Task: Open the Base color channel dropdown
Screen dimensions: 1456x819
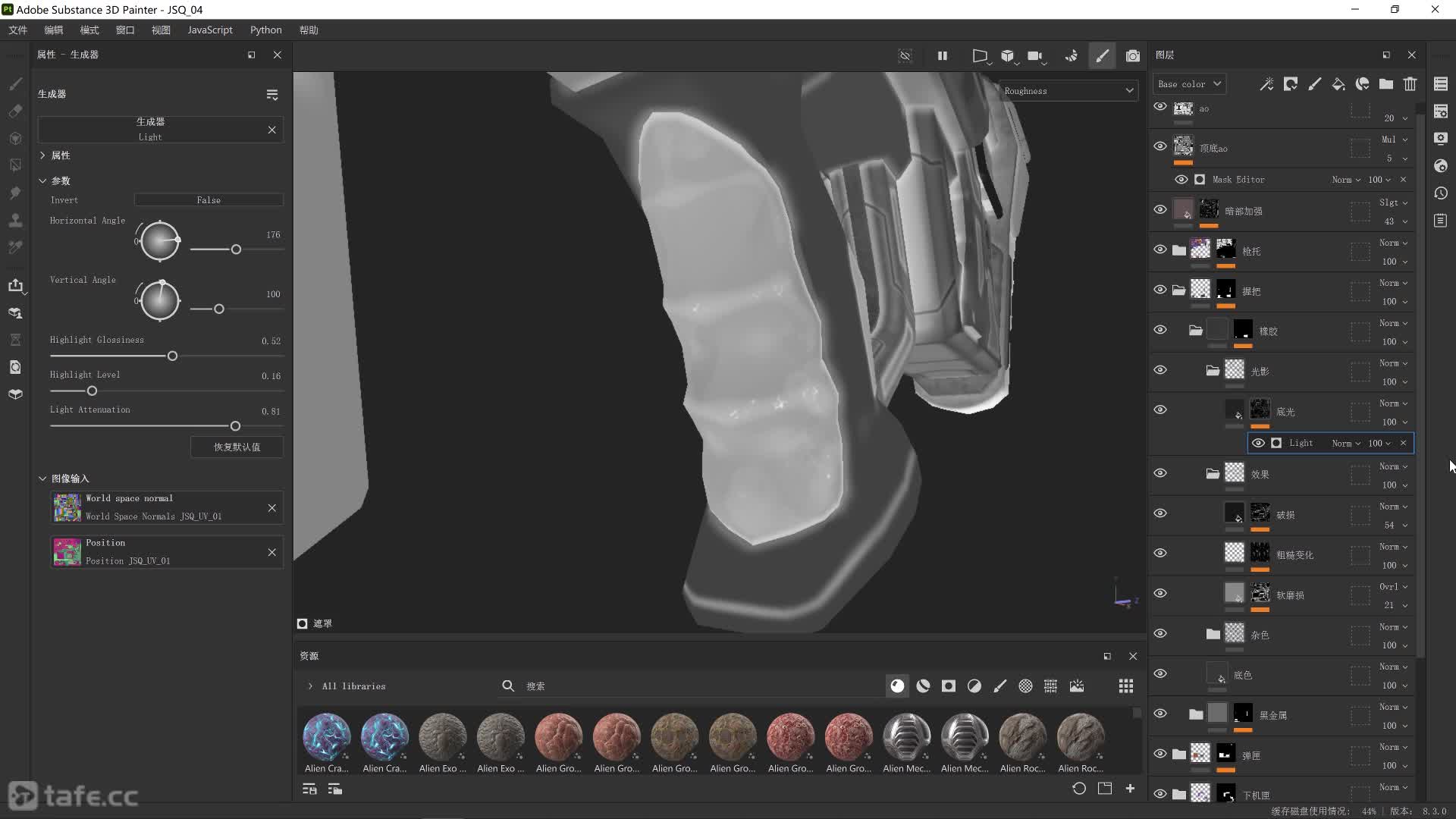Action: (1189, 84)
